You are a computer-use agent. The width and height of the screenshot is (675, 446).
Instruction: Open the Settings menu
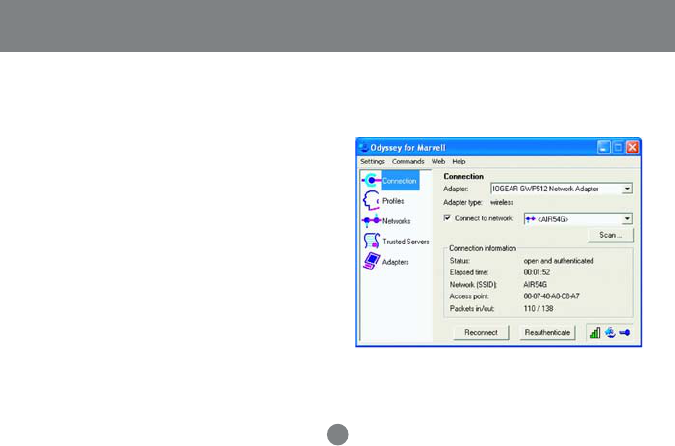coord(372,161)
